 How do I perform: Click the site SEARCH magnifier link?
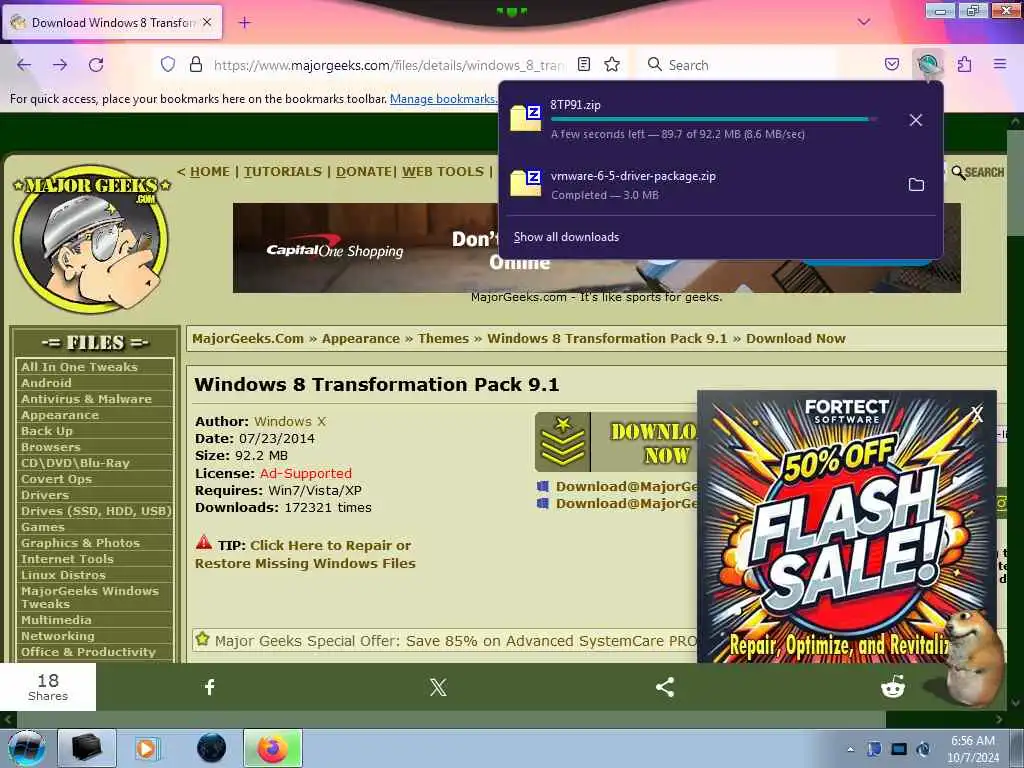(978, 172)
